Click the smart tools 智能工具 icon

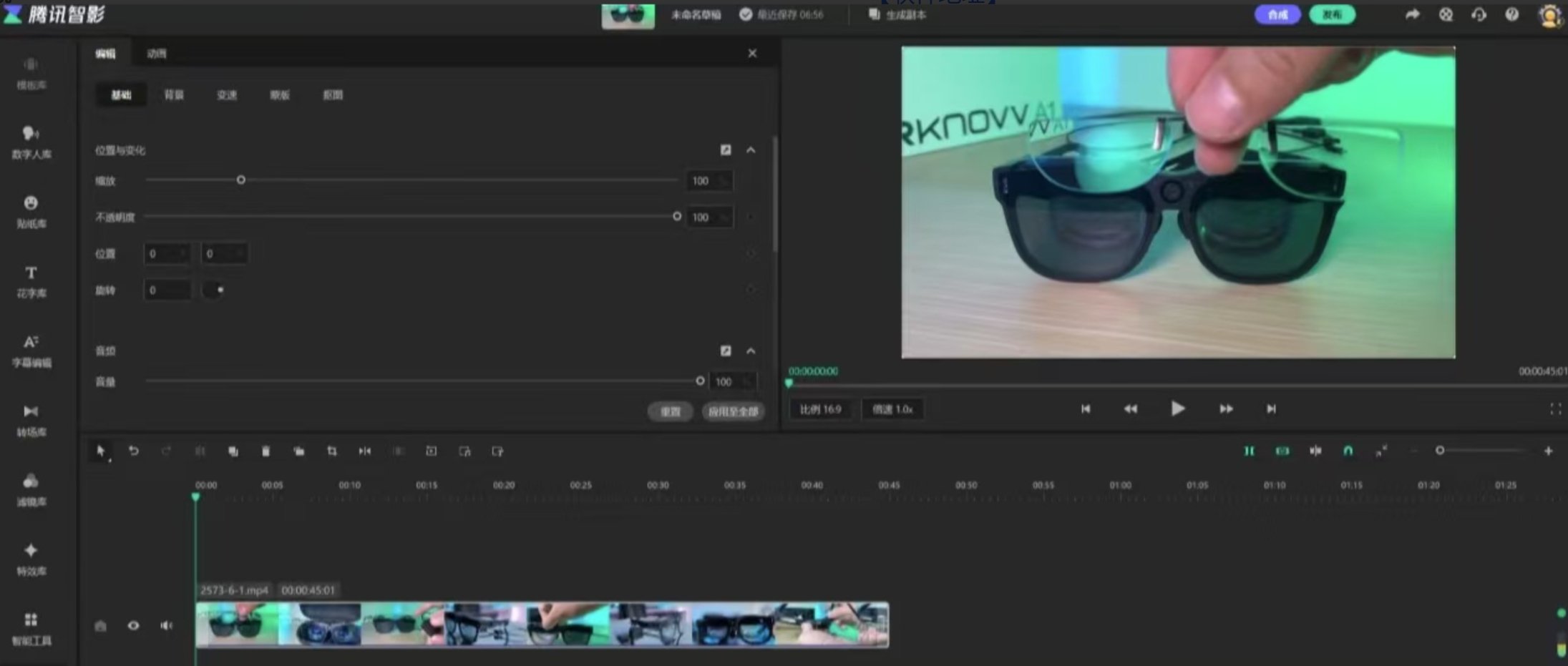coord(31,627)
